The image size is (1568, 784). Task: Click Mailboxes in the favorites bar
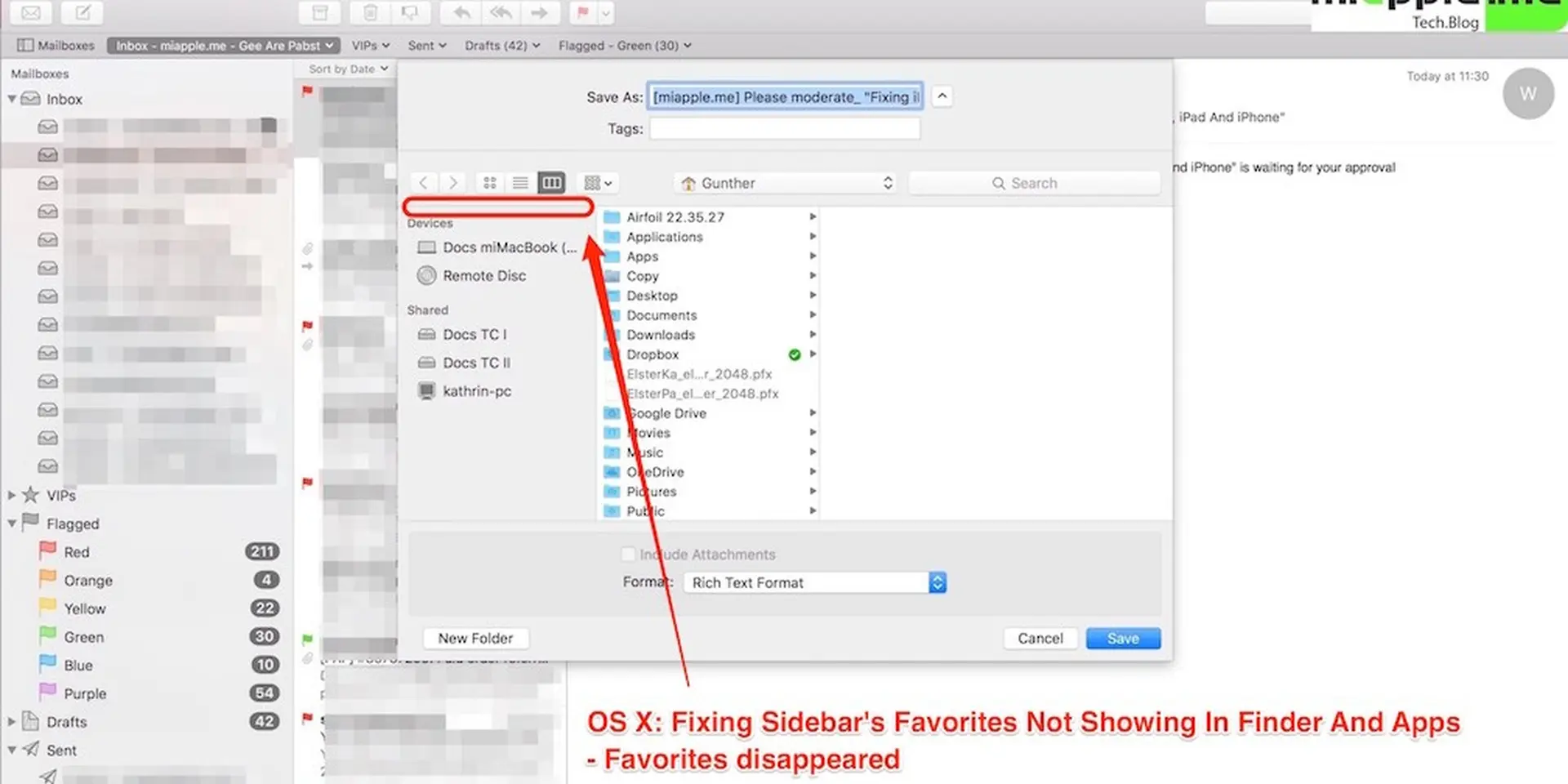tap(54, 45)
